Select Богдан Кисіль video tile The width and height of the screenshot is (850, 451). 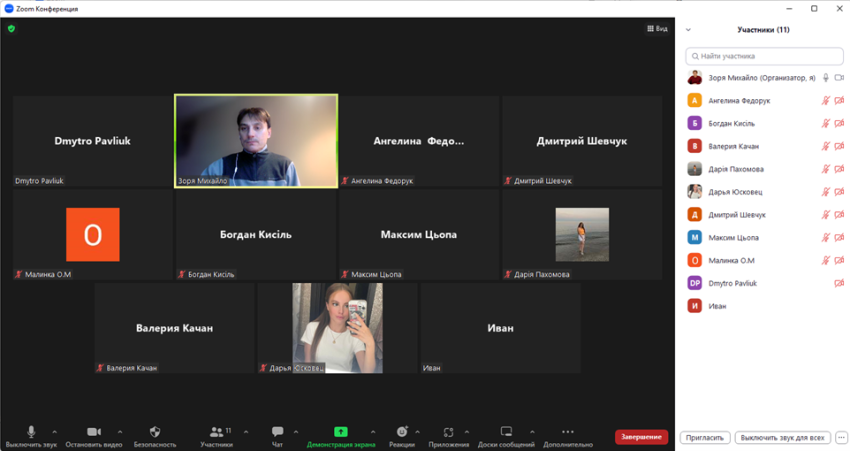point(256,234)
